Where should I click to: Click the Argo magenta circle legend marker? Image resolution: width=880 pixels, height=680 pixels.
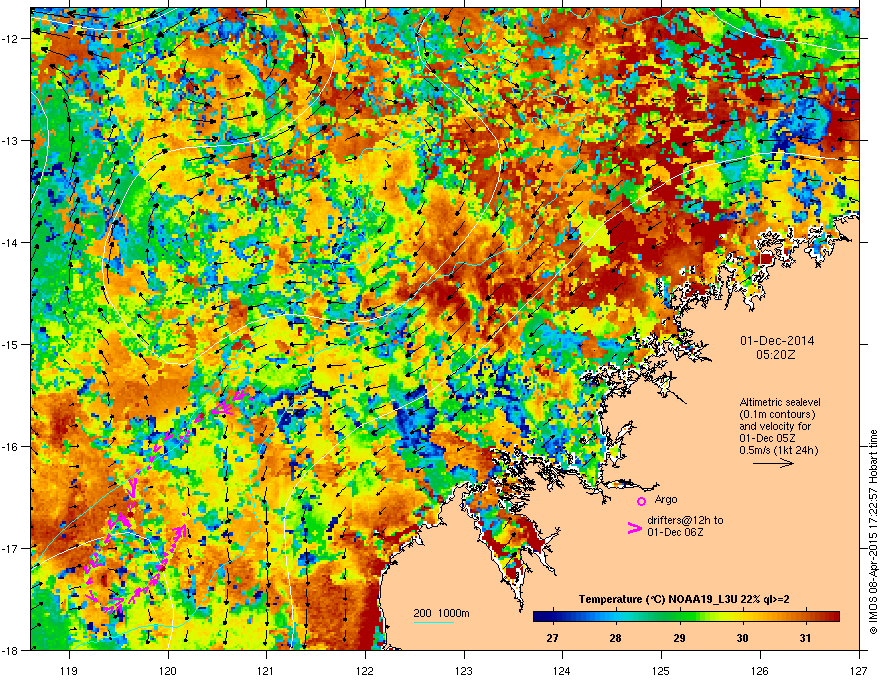point(641,501)
